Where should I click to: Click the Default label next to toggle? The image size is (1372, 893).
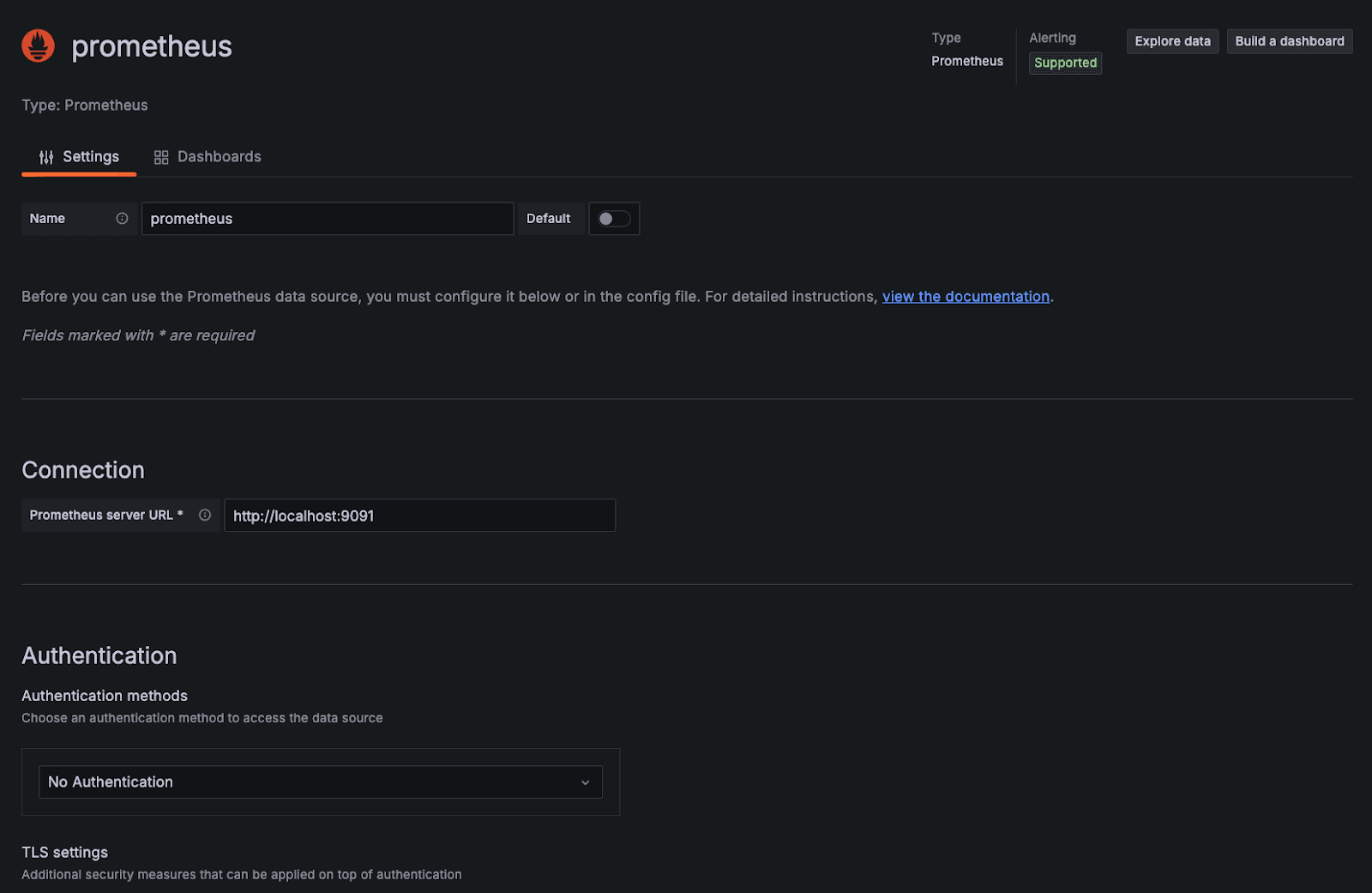(548, 219)
